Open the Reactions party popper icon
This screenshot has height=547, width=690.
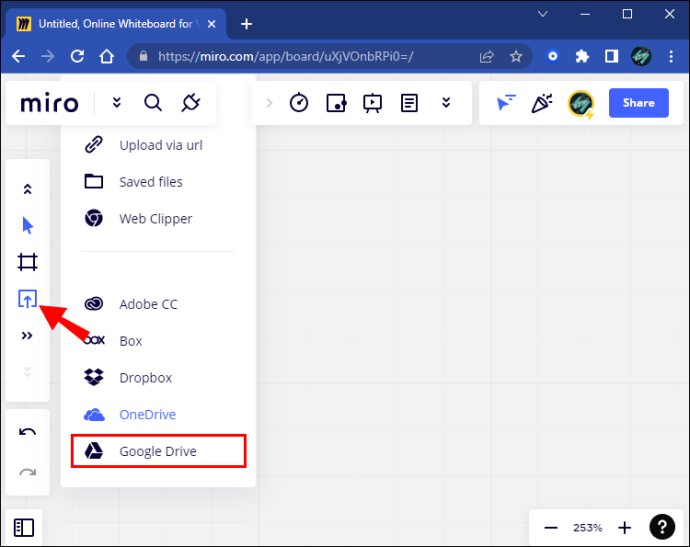point(542,103)
